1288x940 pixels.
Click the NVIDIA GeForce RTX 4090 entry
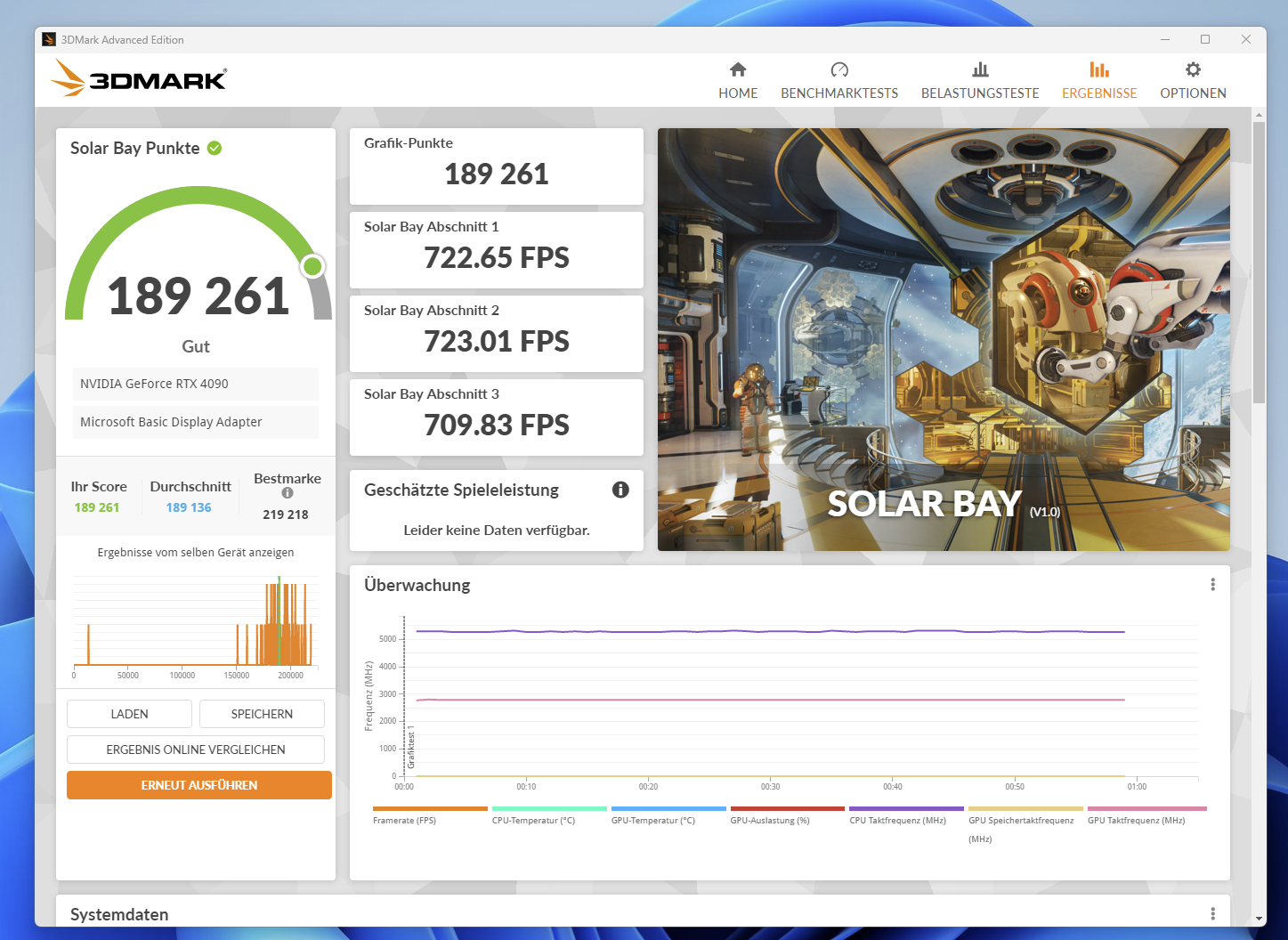196,384
